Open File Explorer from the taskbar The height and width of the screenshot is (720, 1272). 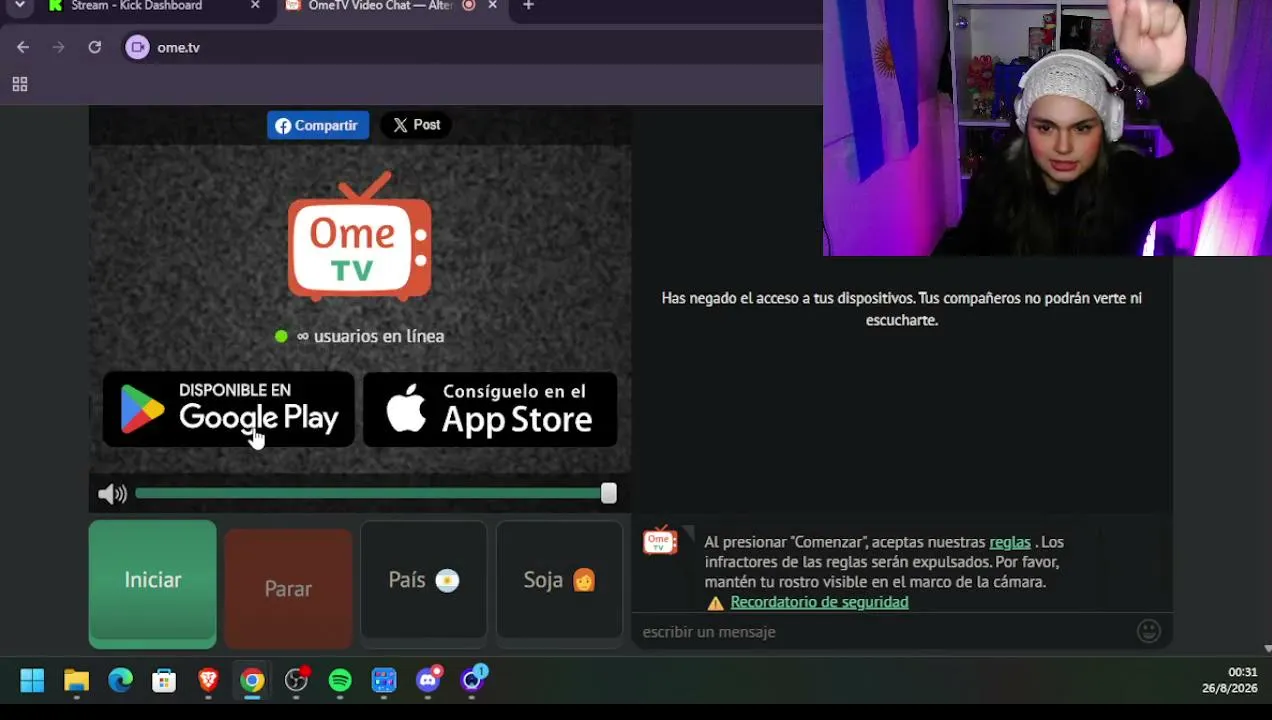point(76,681)
